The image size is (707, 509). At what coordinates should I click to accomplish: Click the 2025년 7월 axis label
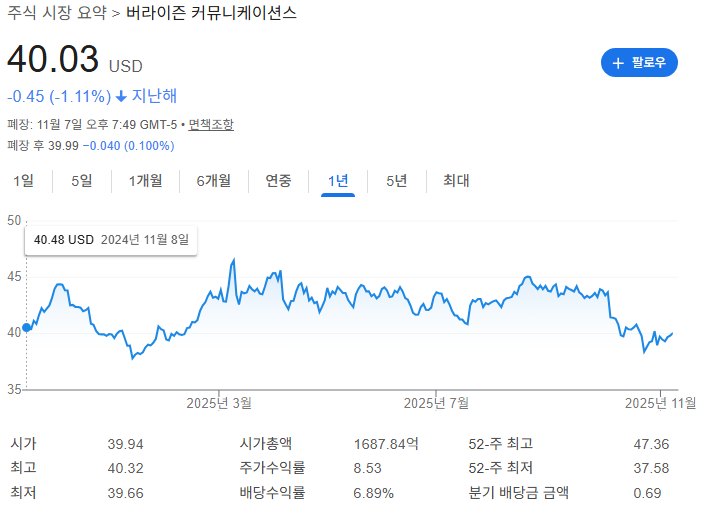[x=436, y=403]
